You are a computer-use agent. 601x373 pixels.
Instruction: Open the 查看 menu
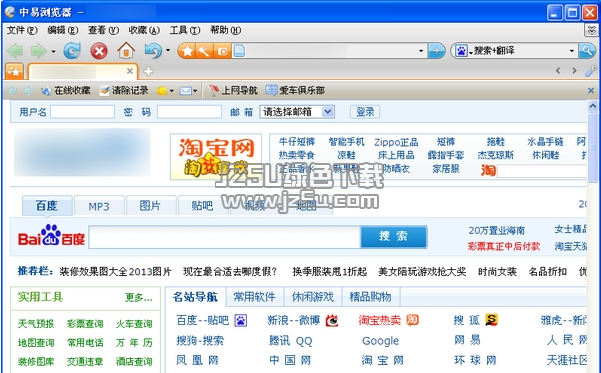[x=103, y=30]
